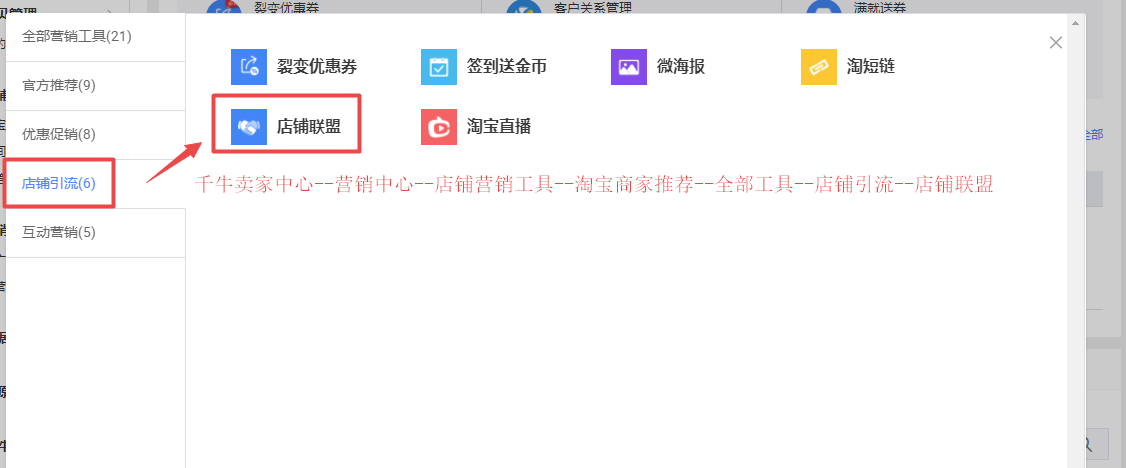Open the 淘宝直播 live icon
The width and height of the screenshot is (1126, 468).
point(439,127)
